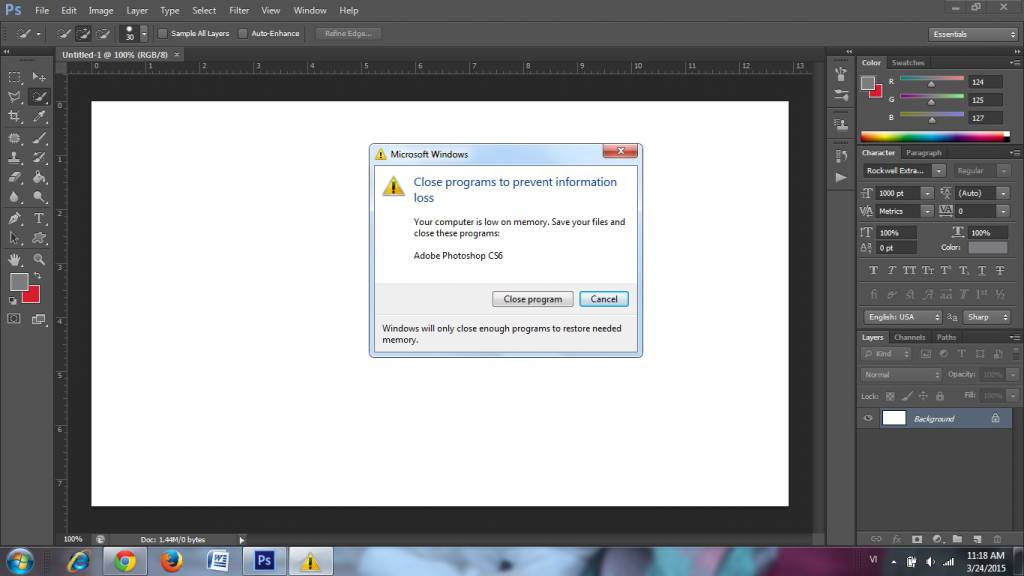1024x576 pixels.
Task: Toggle Quick Mask mode
Action: click(x=14, y=319)
